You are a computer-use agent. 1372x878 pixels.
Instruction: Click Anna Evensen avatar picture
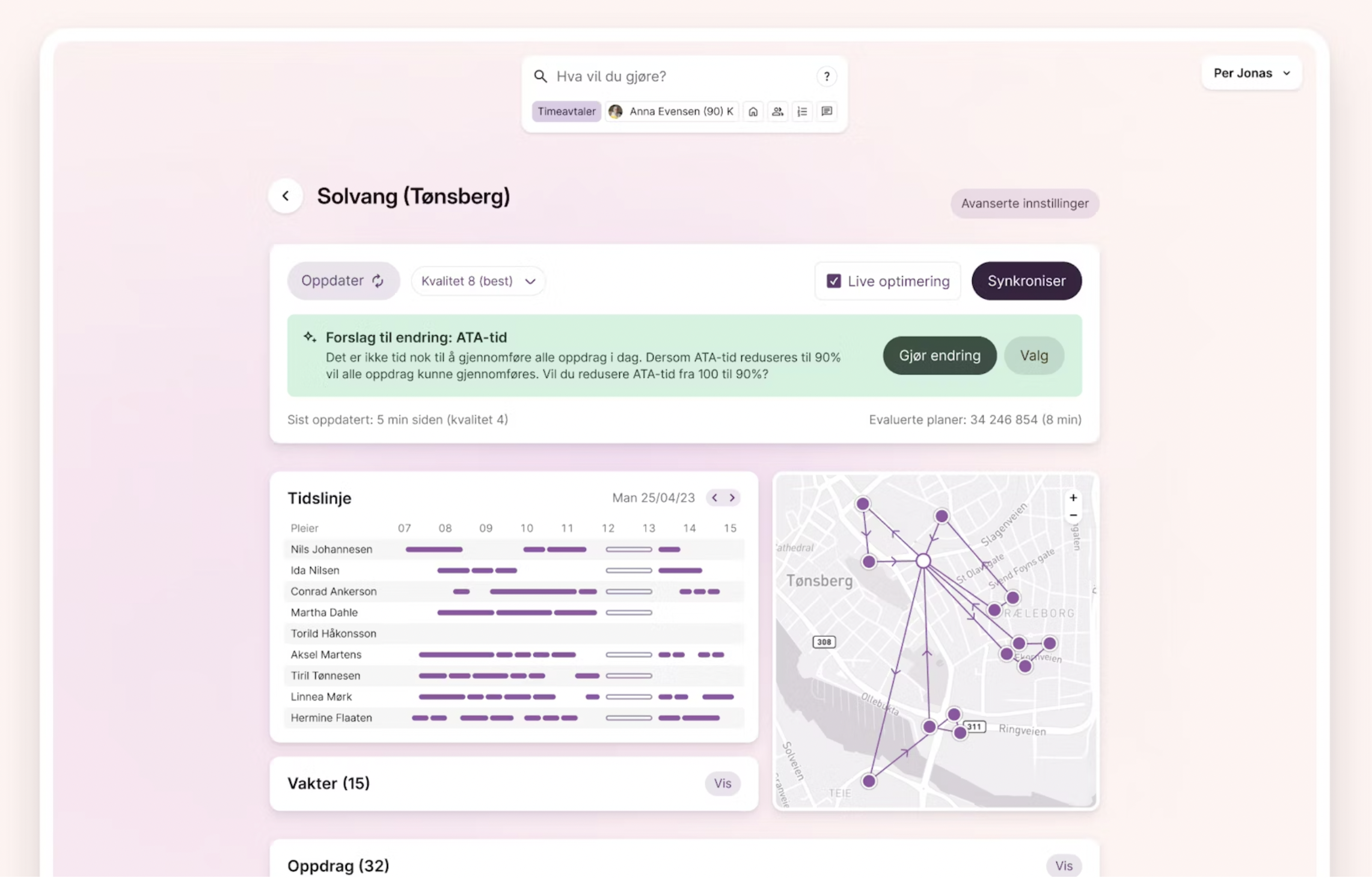click(x=615, y=112)
